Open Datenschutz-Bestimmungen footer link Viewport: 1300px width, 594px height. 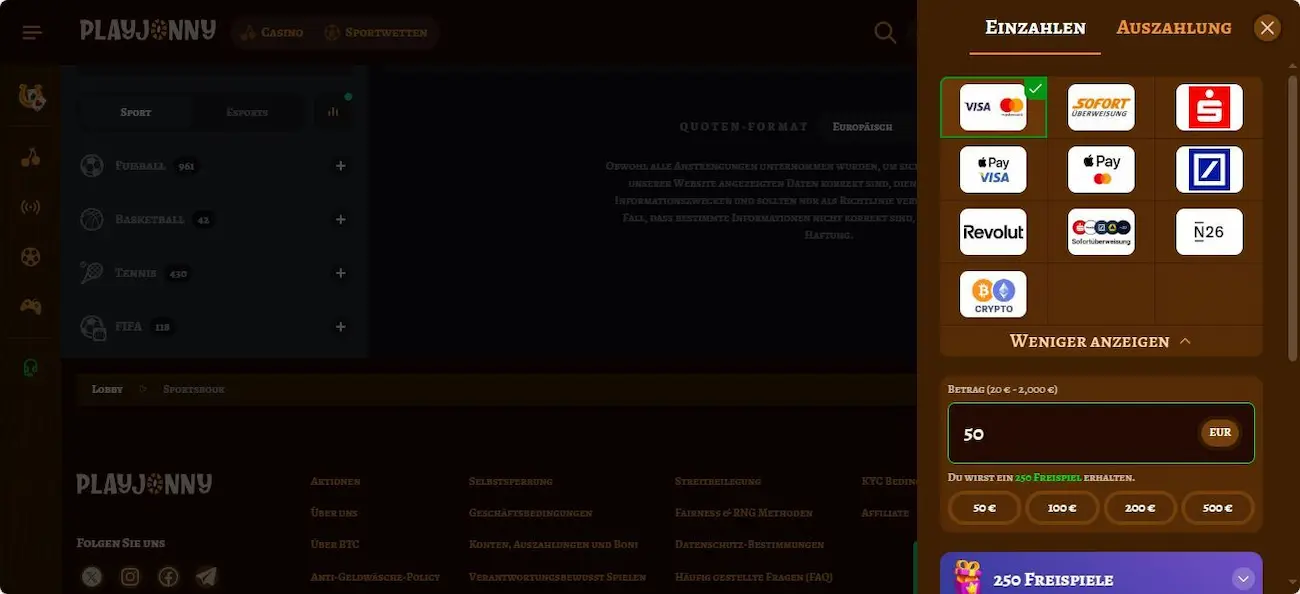click(749, 545)
